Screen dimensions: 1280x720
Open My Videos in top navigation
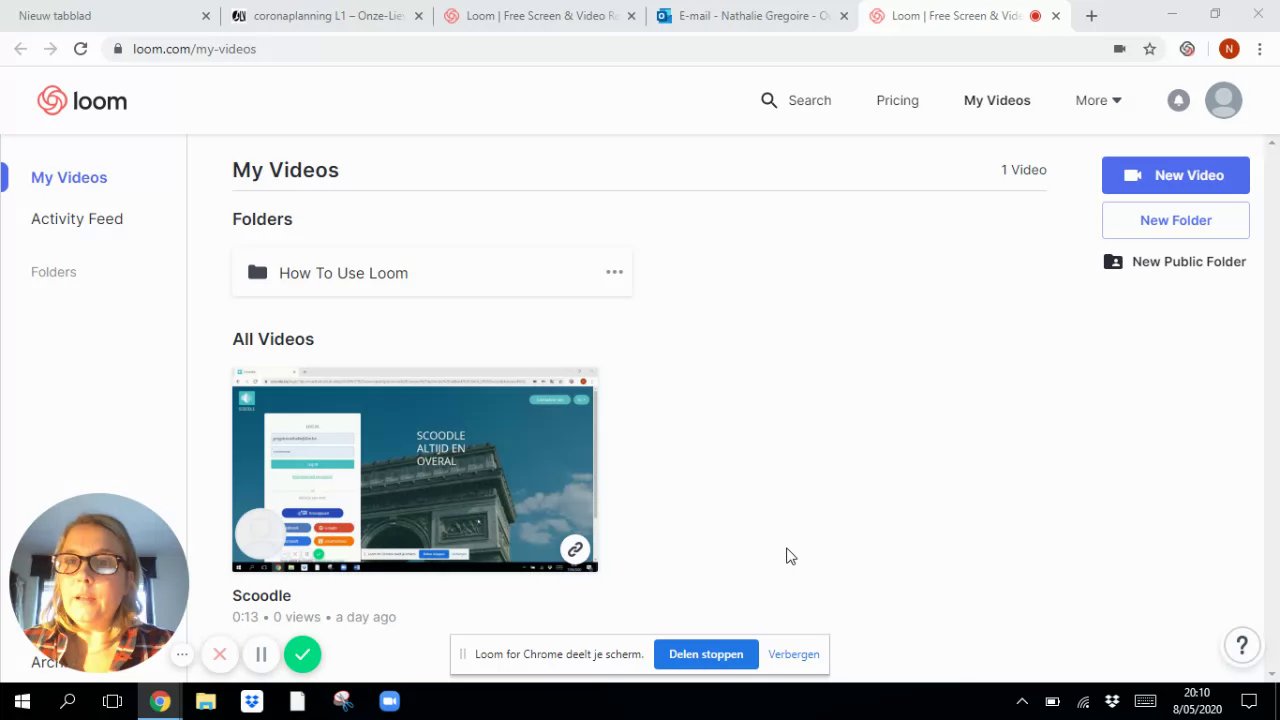[x=997, y=100]
